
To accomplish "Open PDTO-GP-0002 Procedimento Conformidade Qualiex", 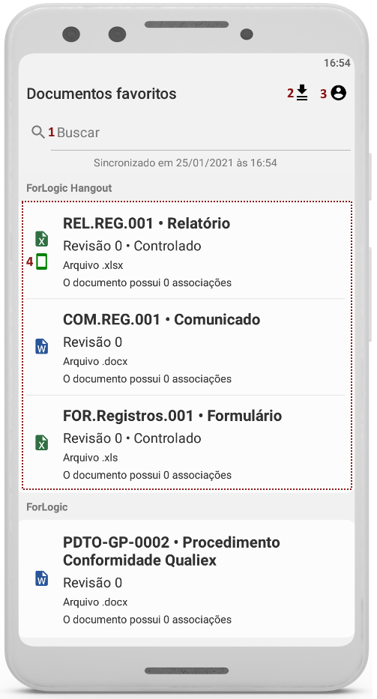I will pyautogui.click(x=186, y=577).
